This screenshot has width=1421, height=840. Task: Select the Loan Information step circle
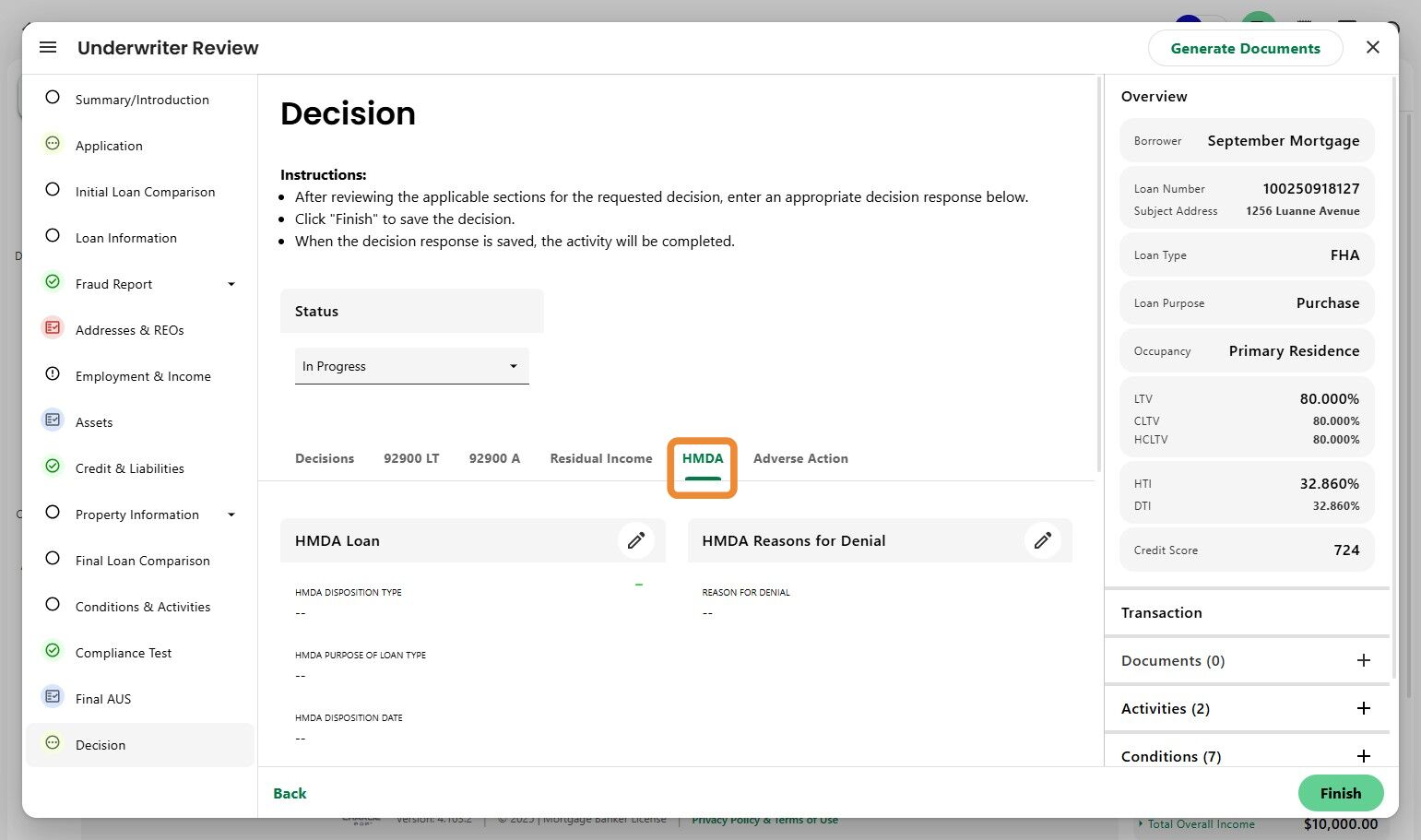pyautogui.click(x=53, y=236)
